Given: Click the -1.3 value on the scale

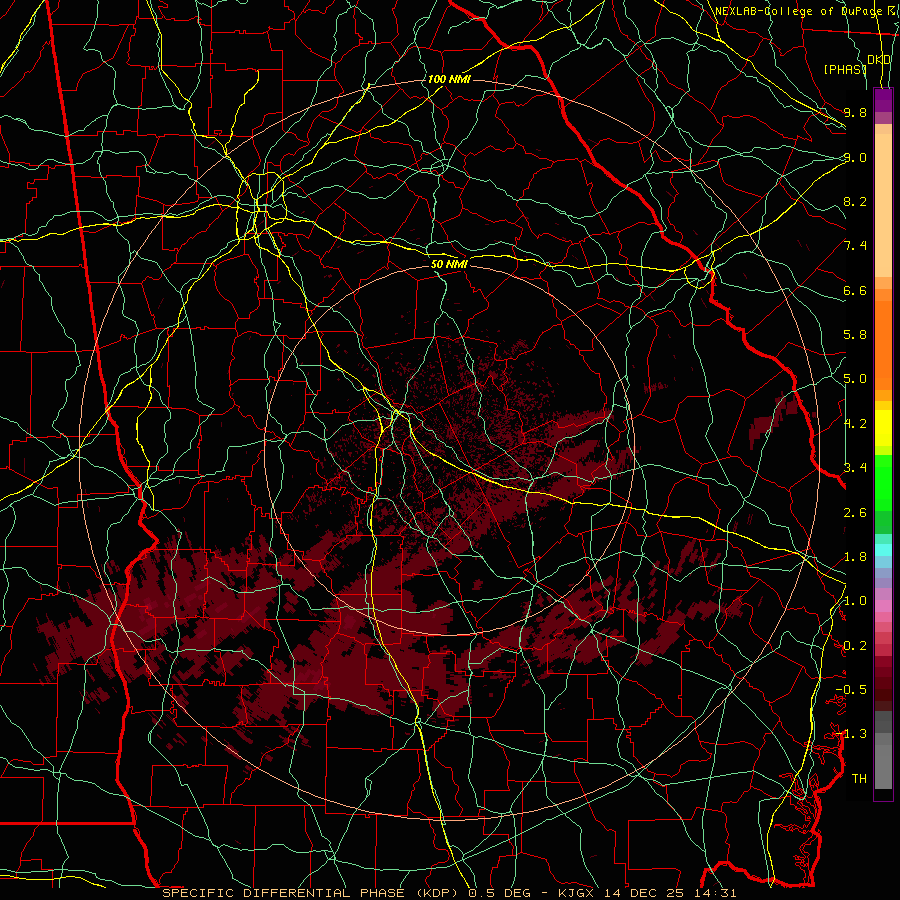Looking at the screenshot, I should [851, 734].
